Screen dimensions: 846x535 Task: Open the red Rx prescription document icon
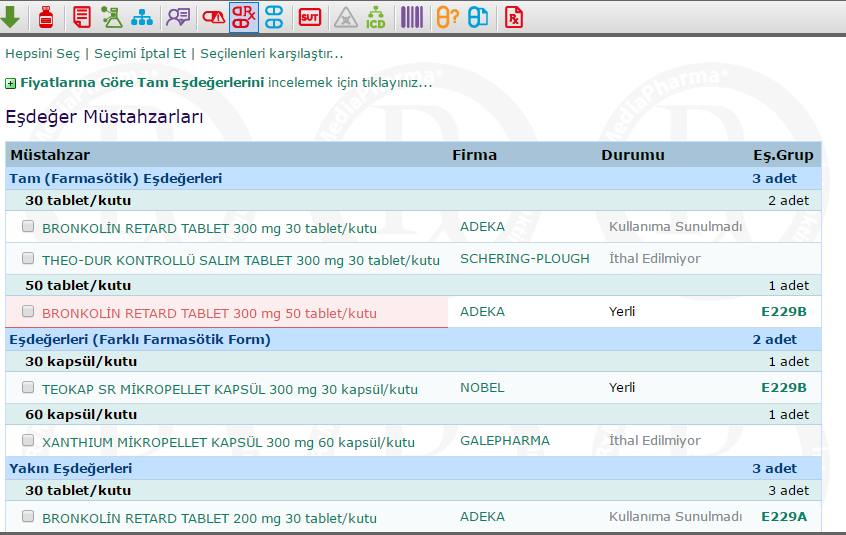pos(514,16)
